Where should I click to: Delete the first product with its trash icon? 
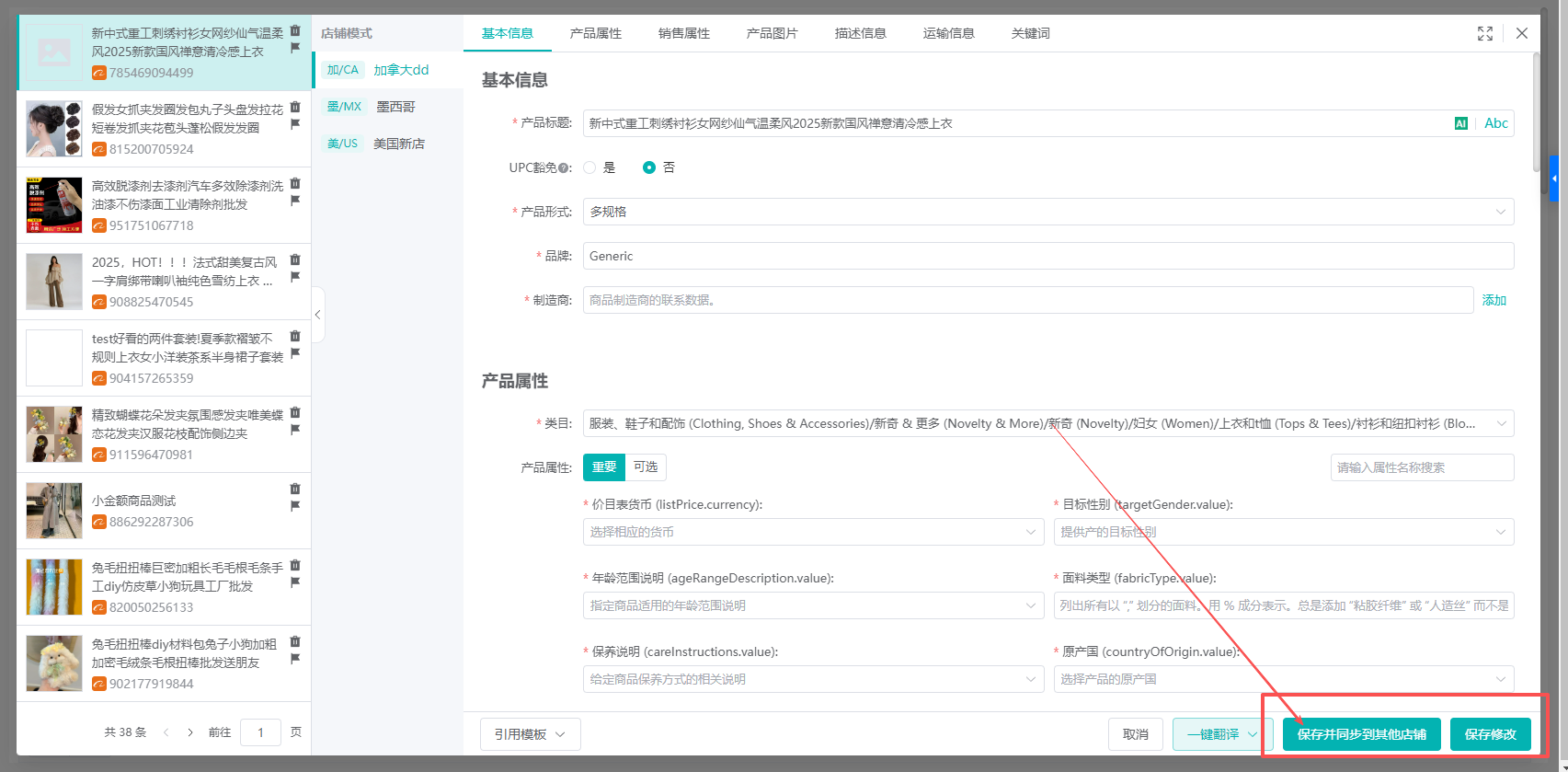tap(295, 30)
